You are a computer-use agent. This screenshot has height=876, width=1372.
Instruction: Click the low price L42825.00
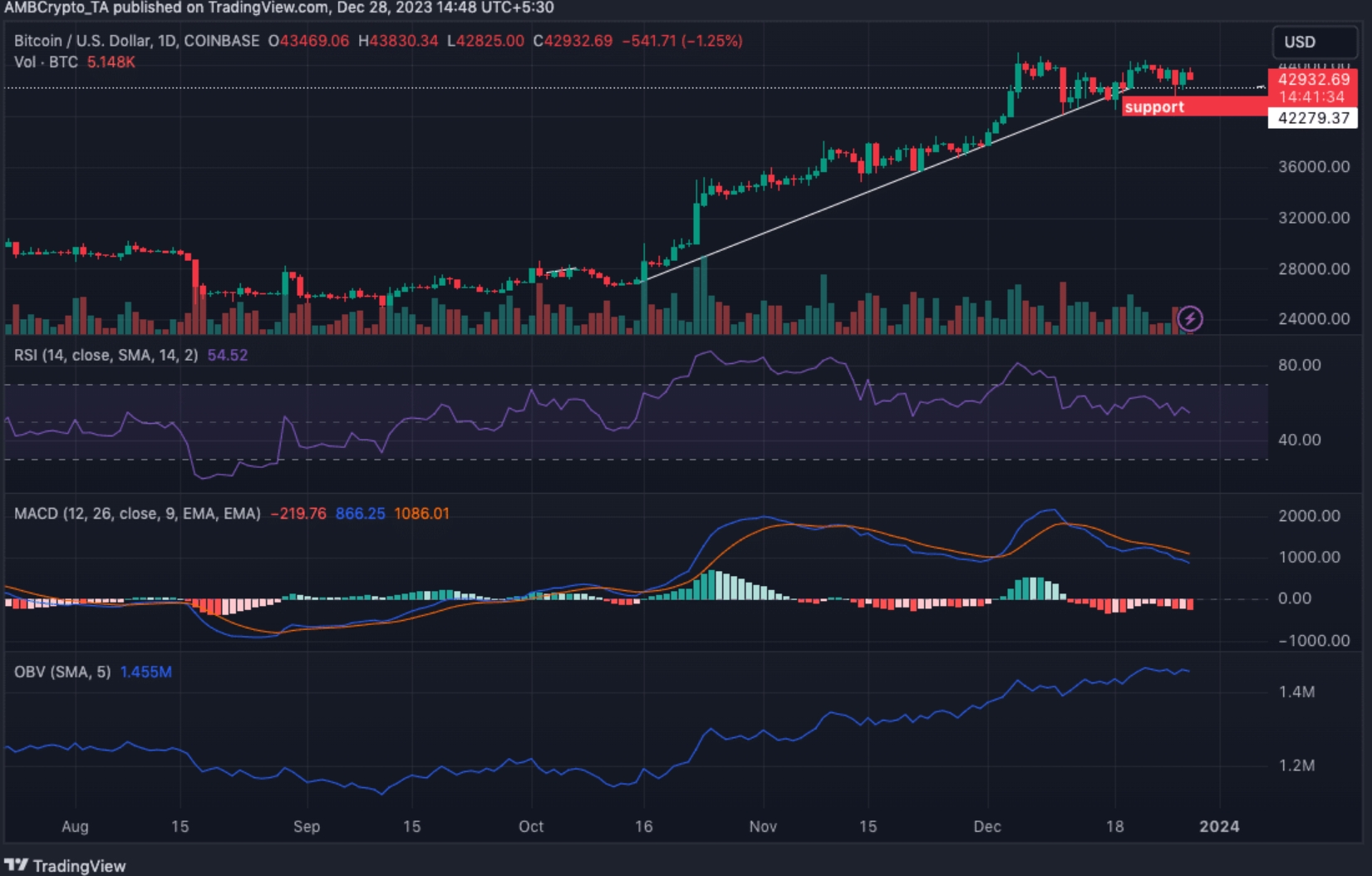(x=485, y=41)
